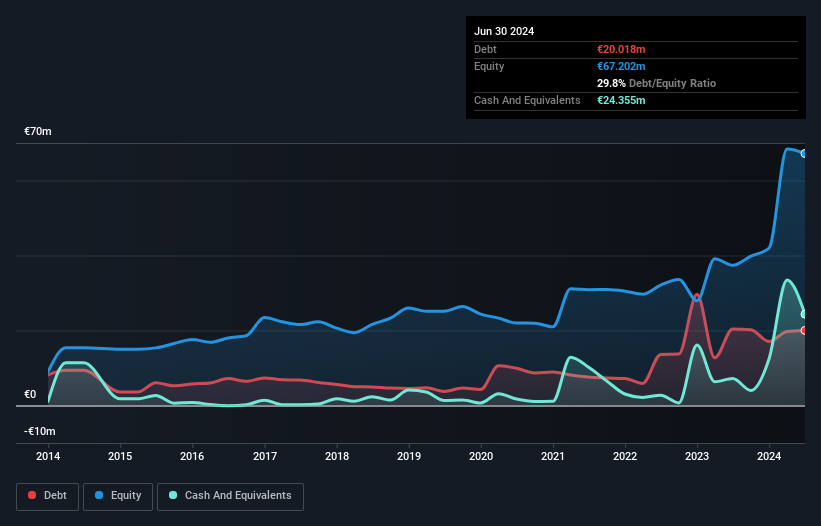Click the blue Equity endpoint marker
This screenshot has height=526, width=821.
pyautogui.click(x=804, y=153)
